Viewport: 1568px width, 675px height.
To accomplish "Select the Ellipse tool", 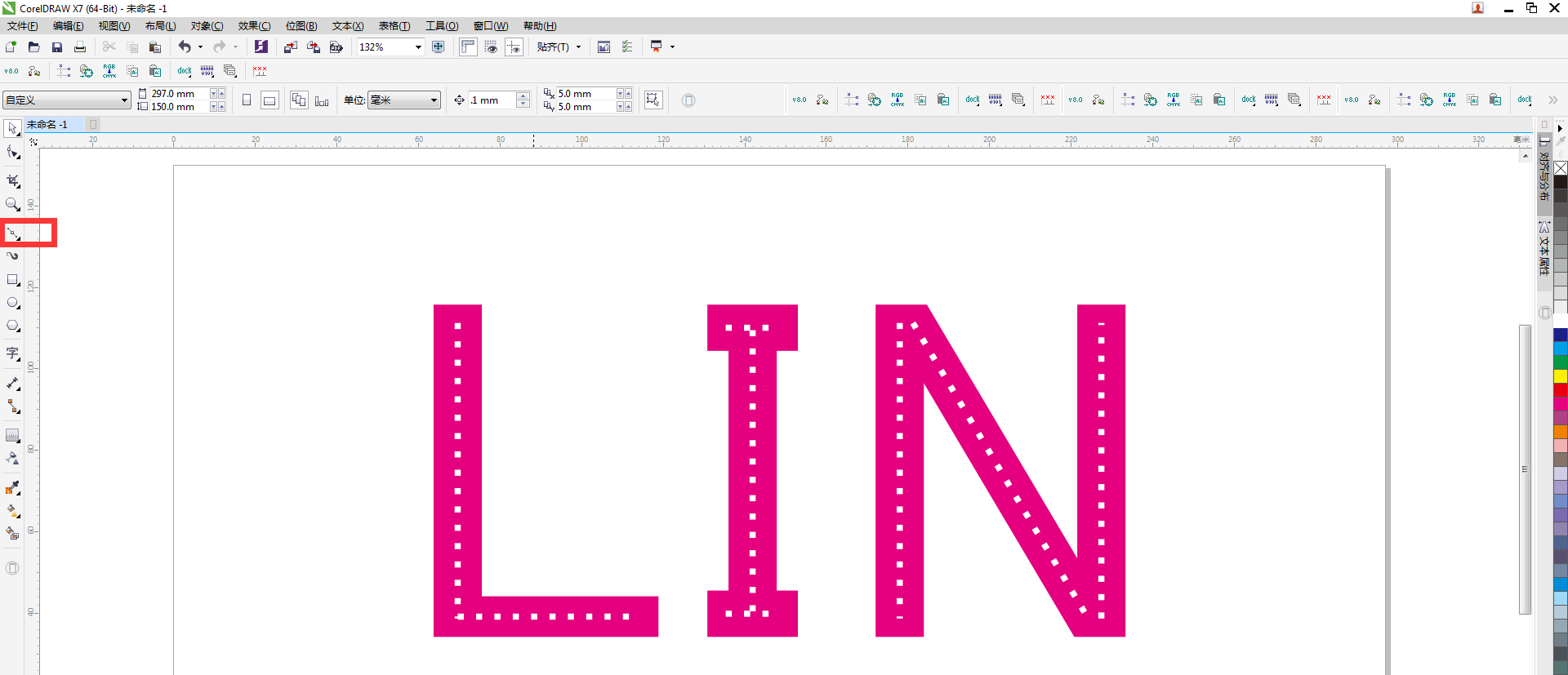I will click(12, 303).
